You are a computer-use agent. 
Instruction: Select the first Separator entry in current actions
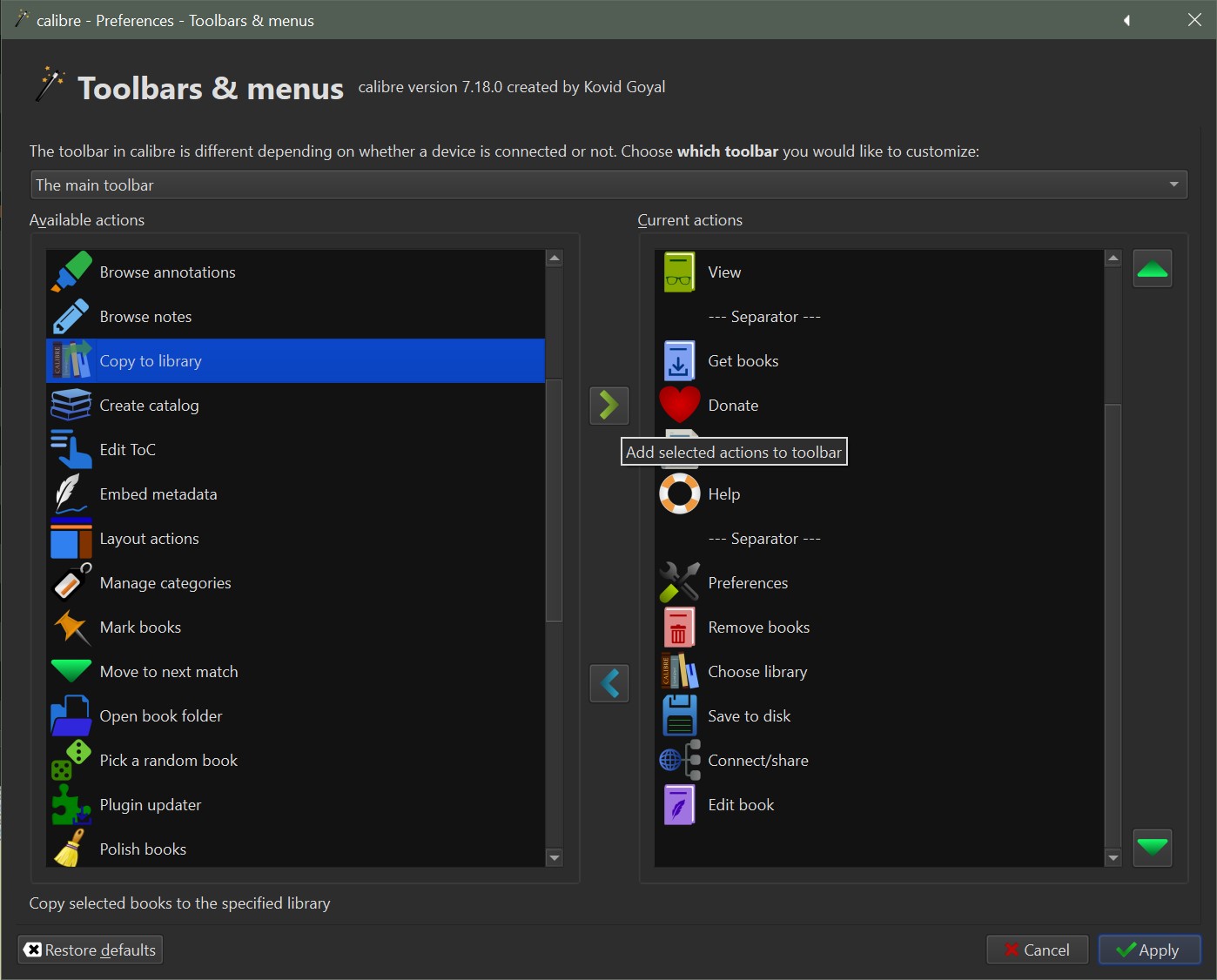click(x=763, y=317)
